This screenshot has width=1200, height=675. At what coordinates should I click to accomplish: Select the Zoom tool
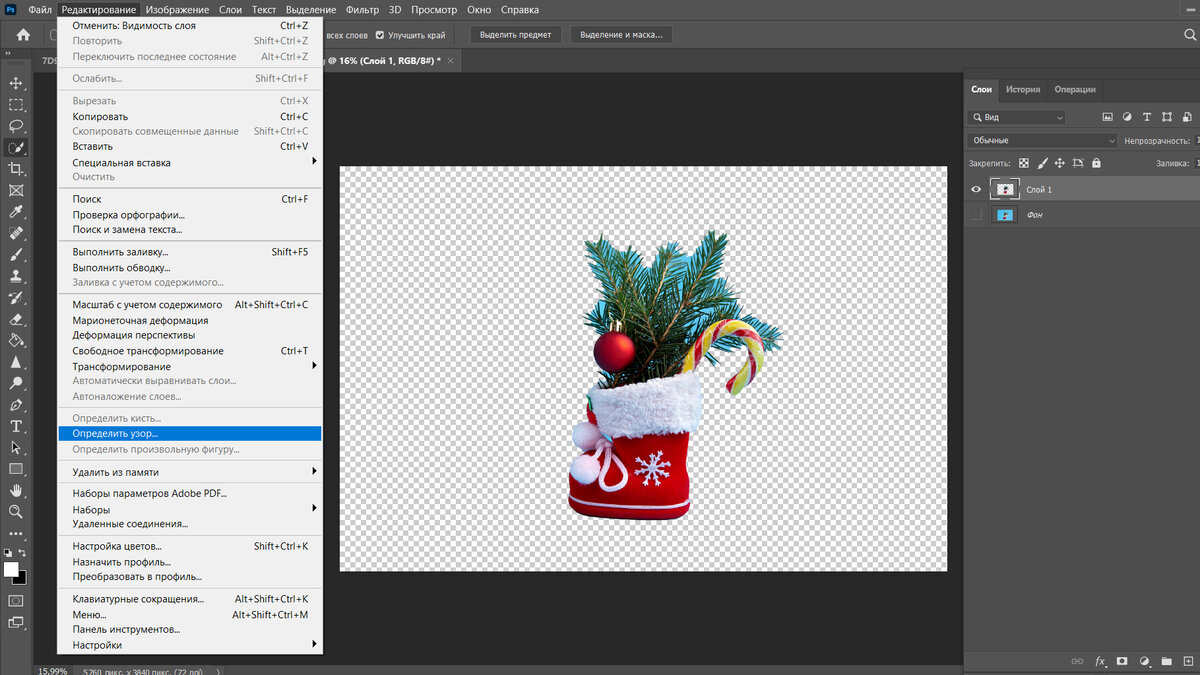[16, 512]
